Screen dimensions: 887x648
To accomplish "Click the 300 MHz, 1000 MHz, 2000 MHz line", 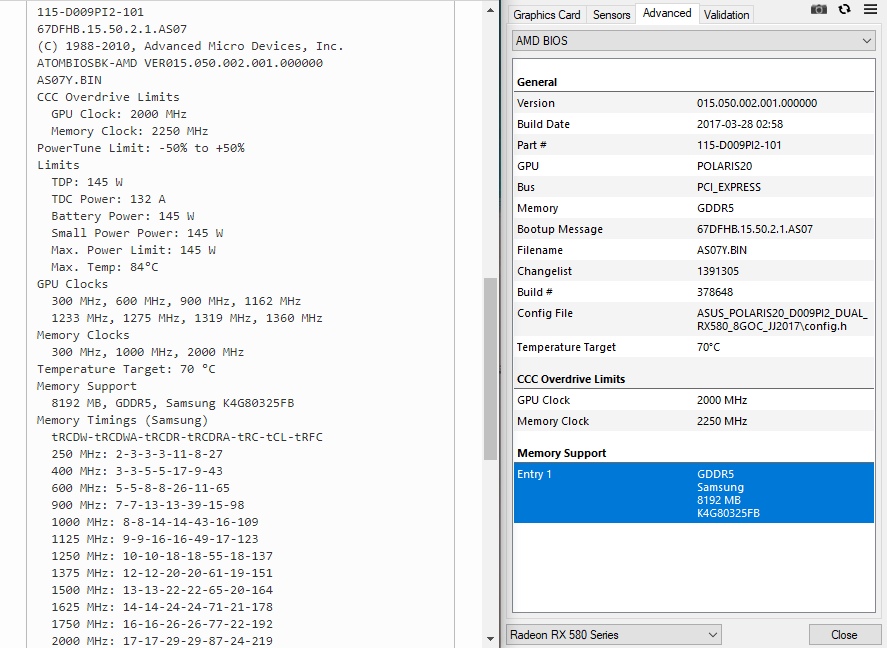I will click(x=148, y=352).
